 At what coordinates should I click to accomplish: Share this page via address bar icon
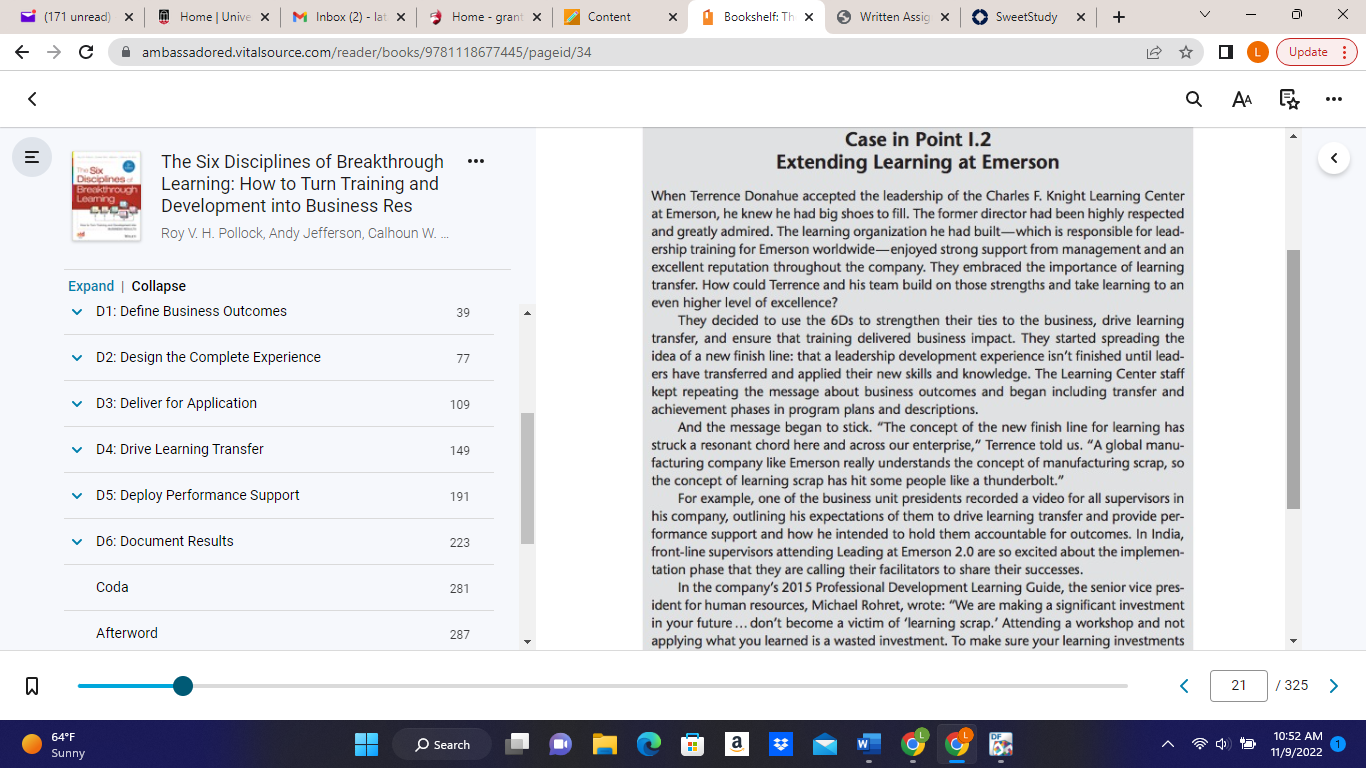(1154, 52)
